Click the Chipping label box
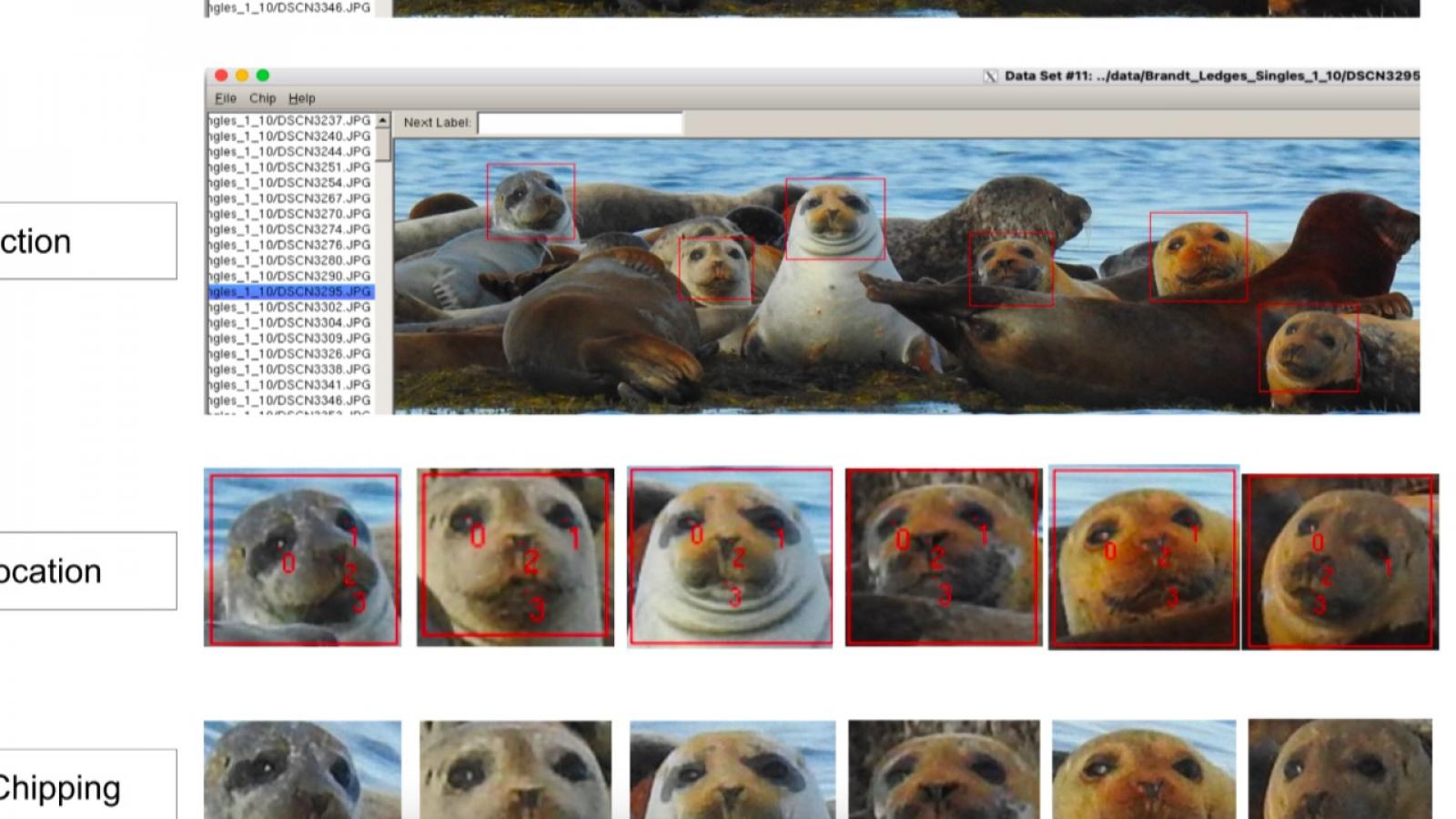1456x819 pixels. click(x=88, y=784)
